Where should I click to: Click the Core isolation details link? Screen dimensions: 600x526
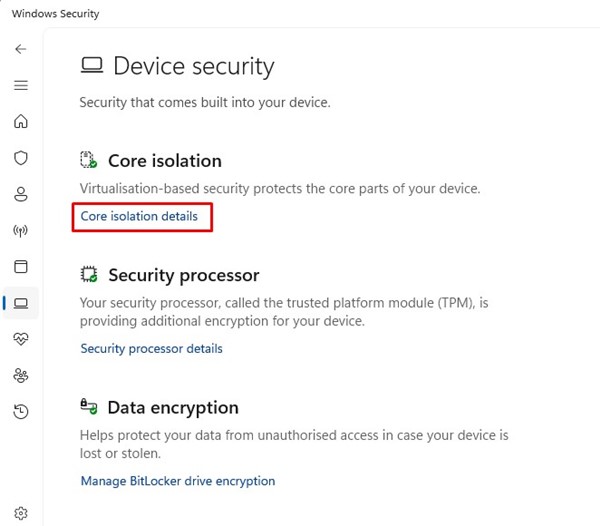click(x=139, y=216)
